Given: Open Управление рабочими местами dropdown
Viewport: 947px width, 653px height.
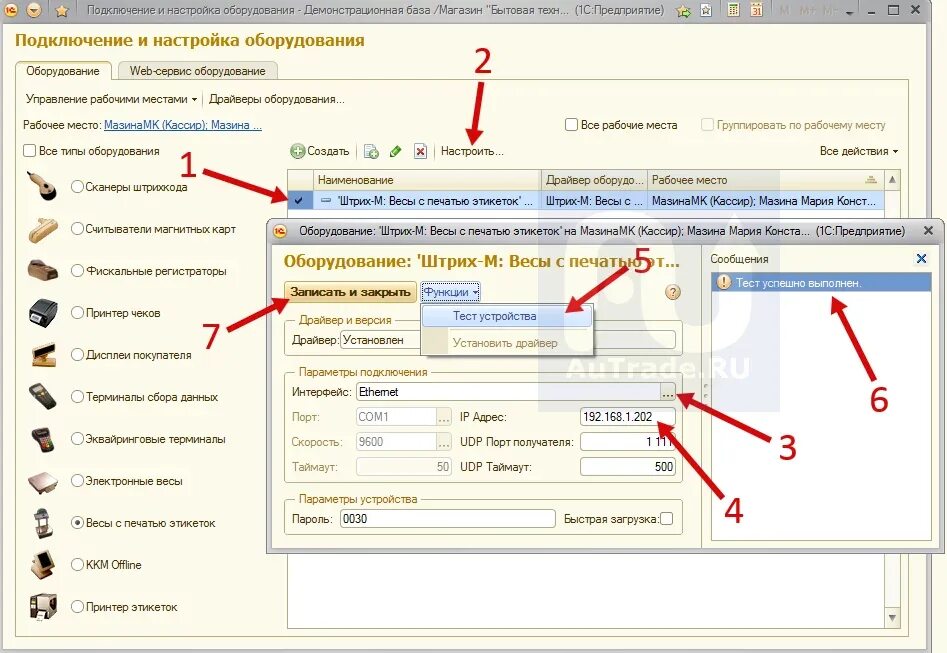Looking at the screenshot, I should click(x=111, y=99).
